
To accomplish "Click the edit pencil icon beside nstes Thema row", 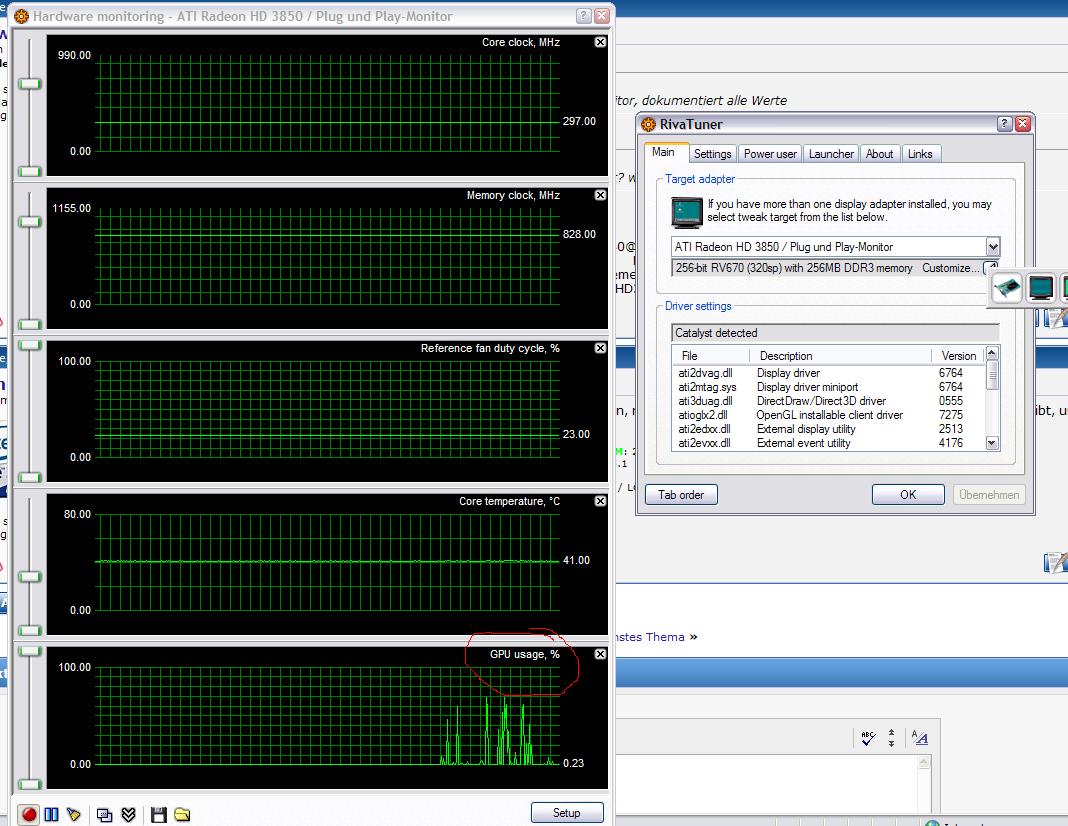I will pos(1055,562).
